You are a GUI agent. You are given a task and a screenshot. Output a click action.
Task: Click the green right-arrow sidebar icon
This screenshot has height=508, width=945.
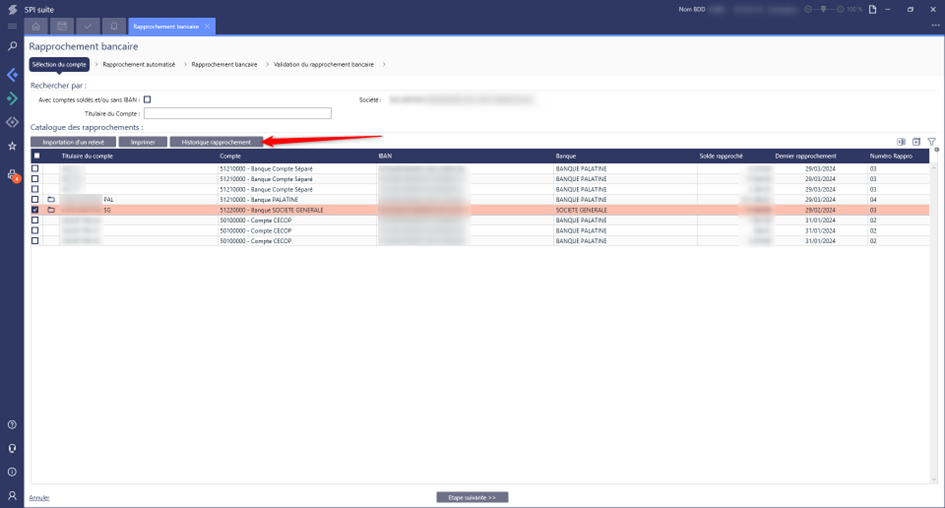[x=12, y=98]
